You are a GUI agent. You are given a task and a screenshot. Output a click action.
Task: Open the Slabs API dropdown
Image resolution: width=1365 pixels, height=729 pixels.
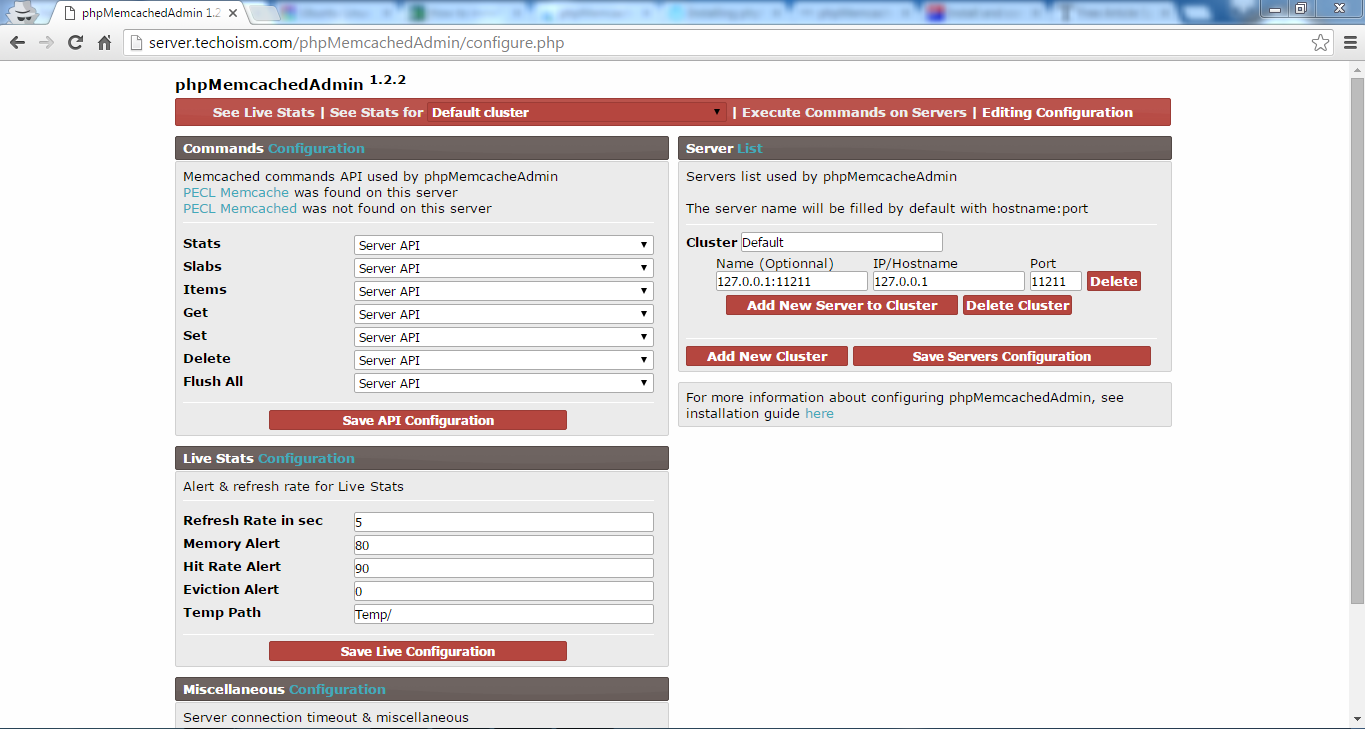pos(504,268)
